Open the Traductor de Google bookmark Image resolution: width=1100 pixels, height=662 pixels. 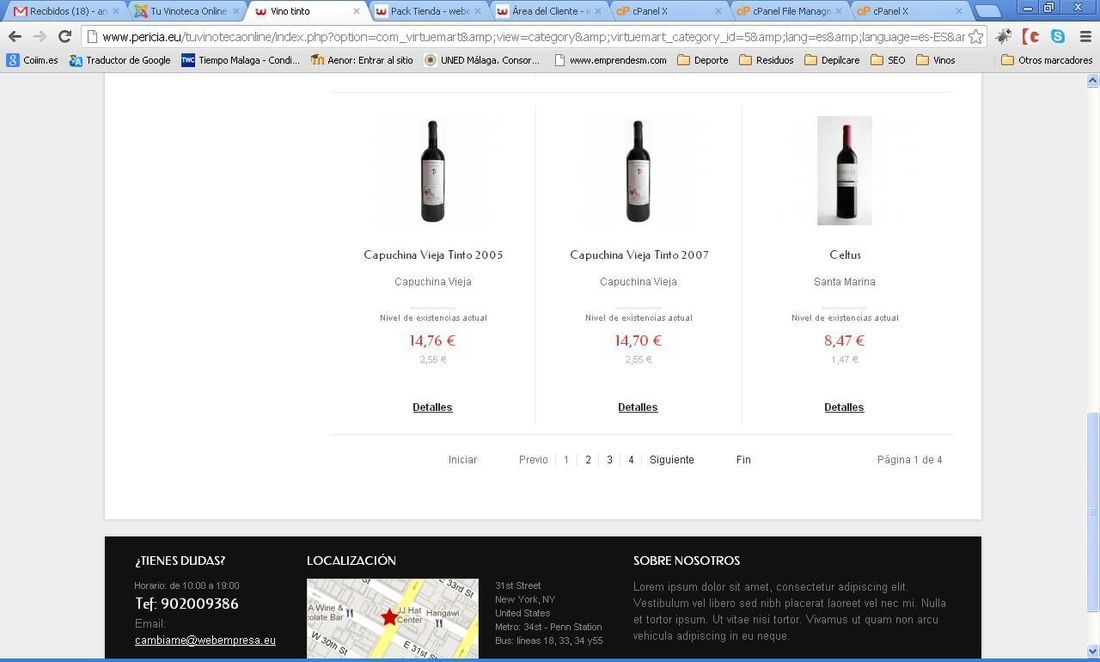120,60
